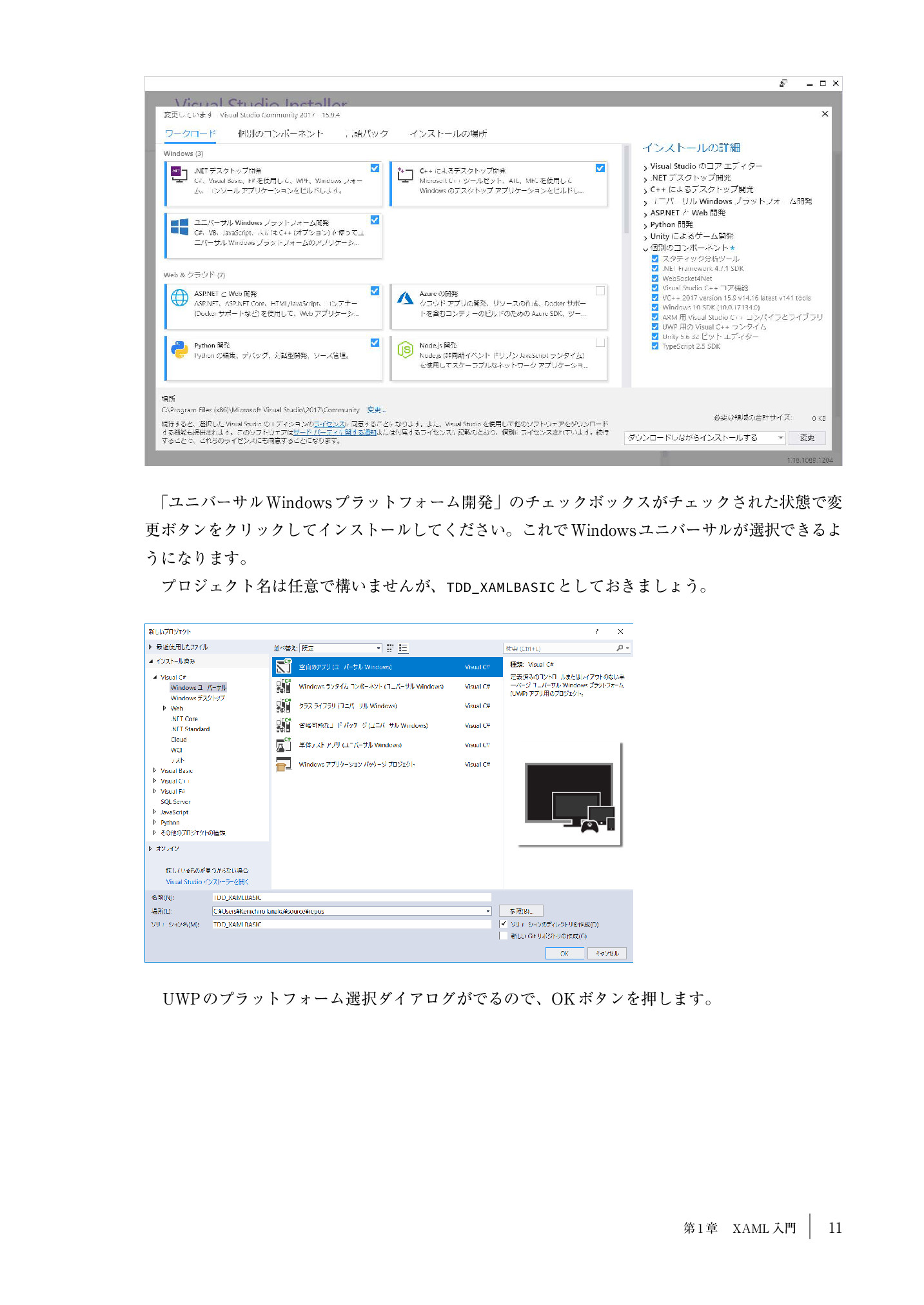Close the installer modify dialog with the X
924x1305 pixels.
pos(825,113)
